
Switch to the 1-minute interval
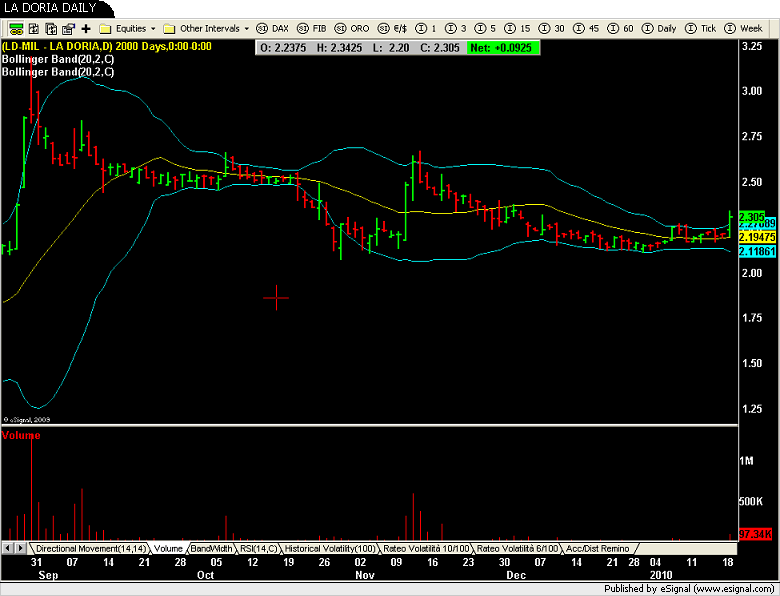tap(425, 29)
